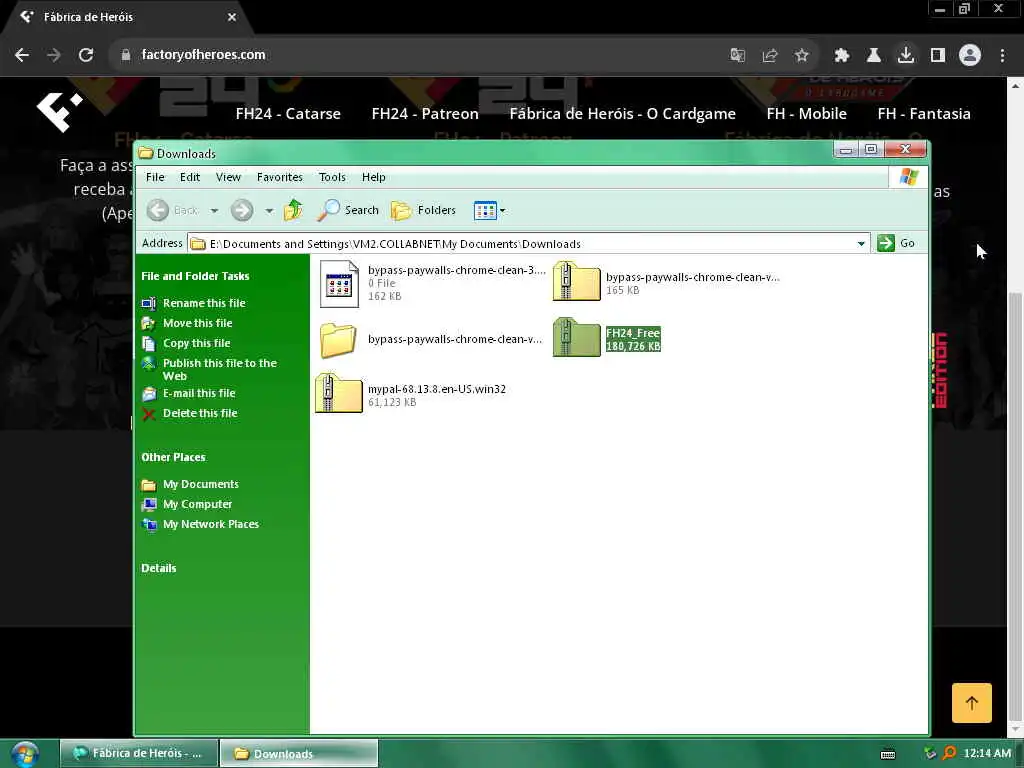This screenshot has width=1024, height=768.
Task: Close the Fábrica de Heróis tab
Action: (232, 18)
